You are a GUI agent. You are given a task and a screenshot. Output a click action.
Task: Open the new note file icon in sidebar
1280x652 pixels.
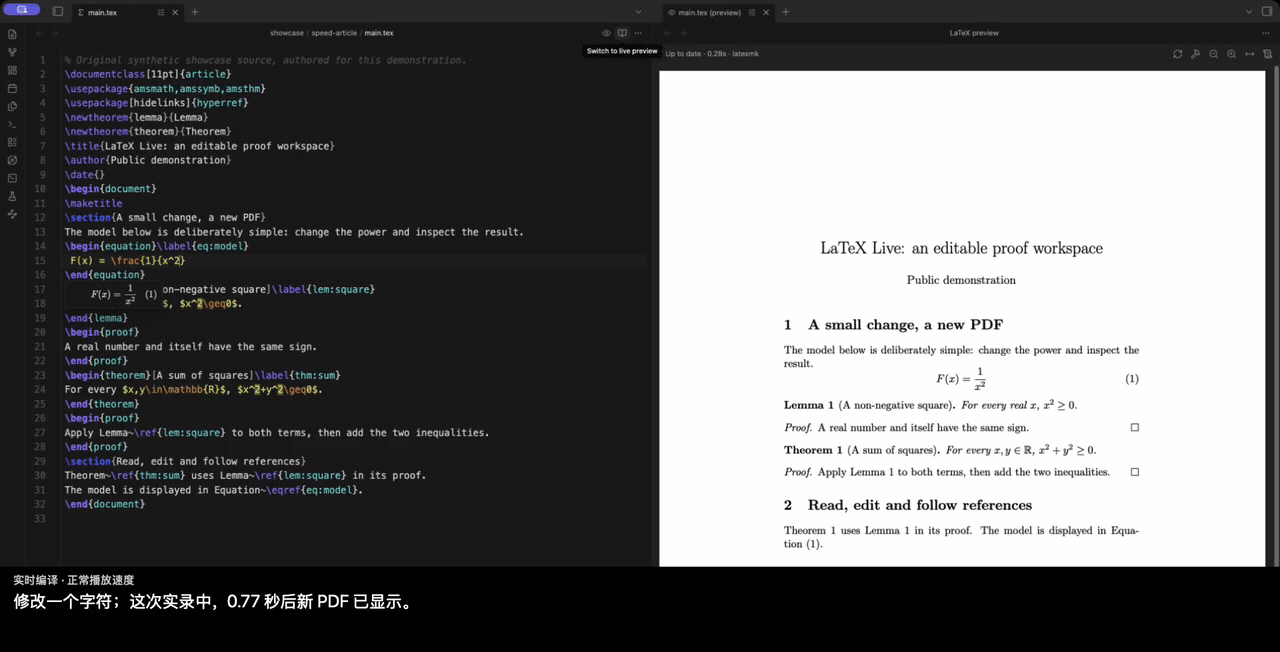point(12,34)
